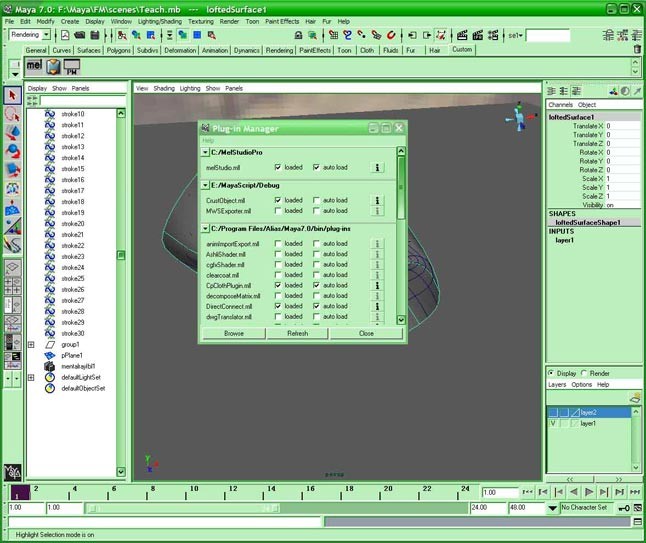Screen dimensions: 646x543
Task: Collapse the C:/MelStudioPro section
Action: [205, 152]
